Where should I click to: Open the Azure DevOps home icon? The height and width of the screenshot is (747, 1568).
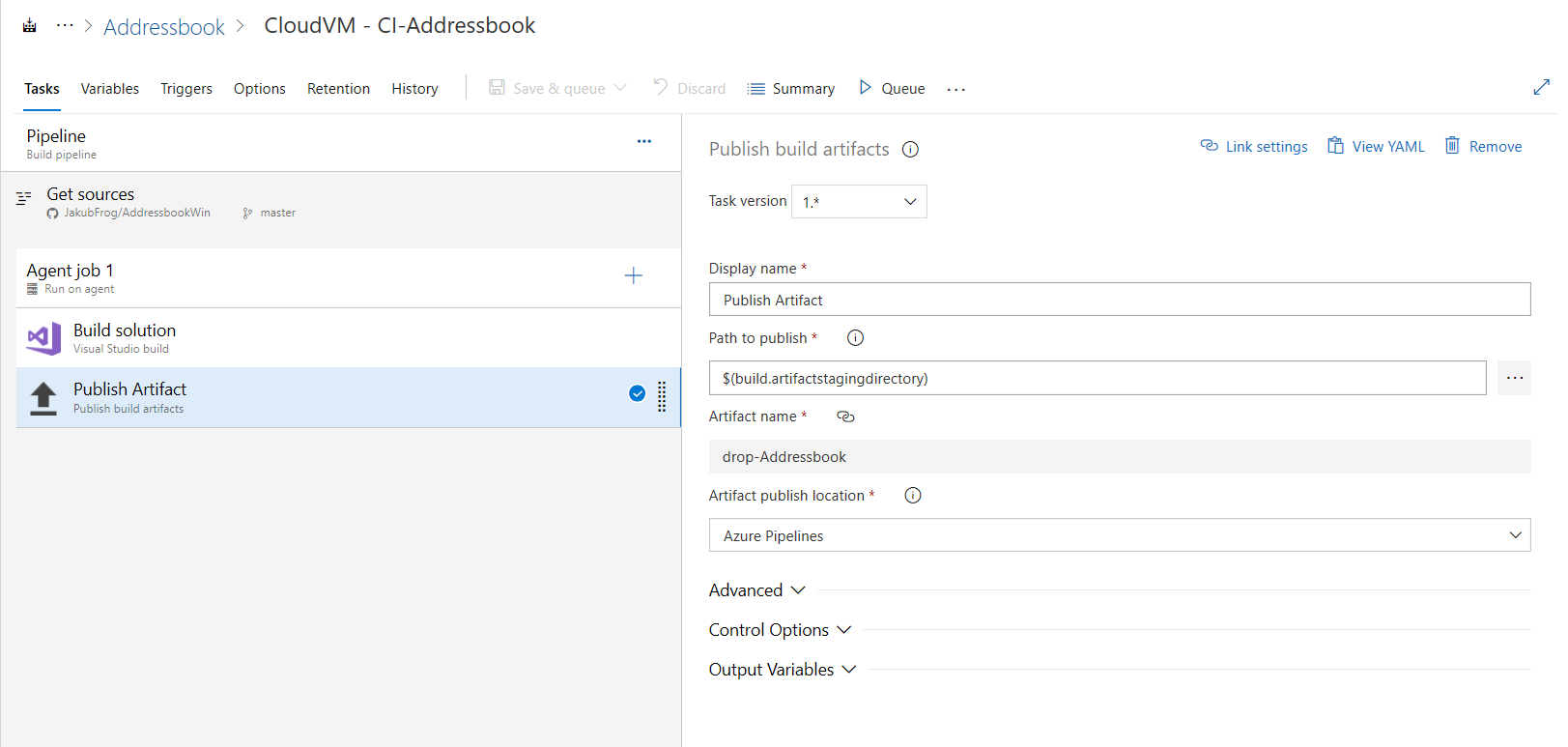pos(30,26)
